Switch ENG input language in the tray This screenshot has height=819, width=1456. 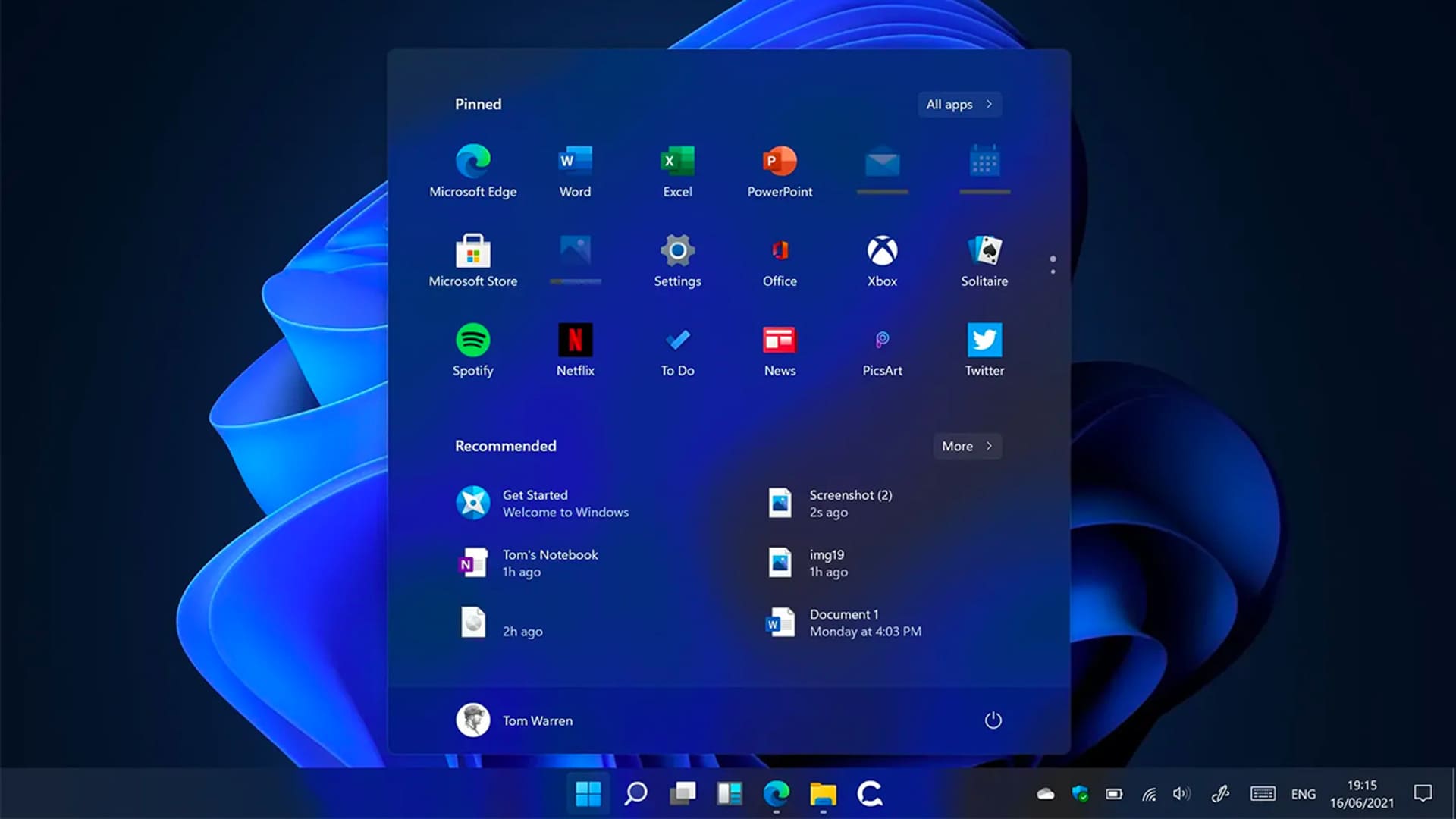coord(1303,794)
